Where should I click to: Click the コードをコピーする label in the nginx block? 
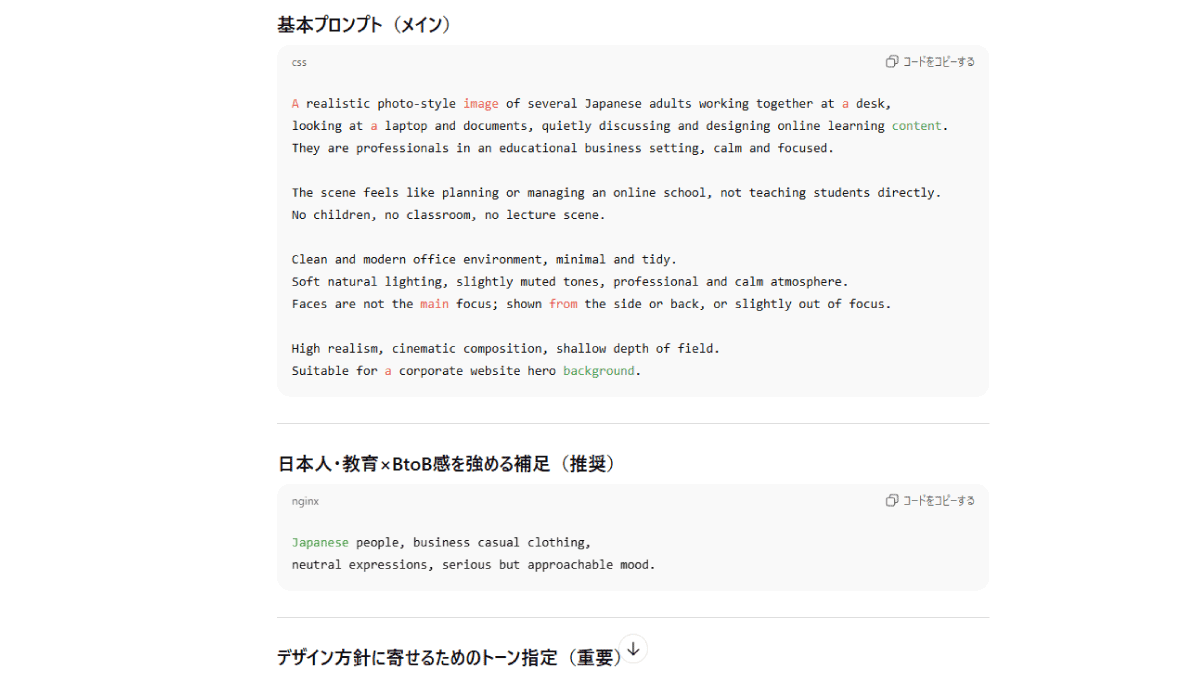[938, 501]
